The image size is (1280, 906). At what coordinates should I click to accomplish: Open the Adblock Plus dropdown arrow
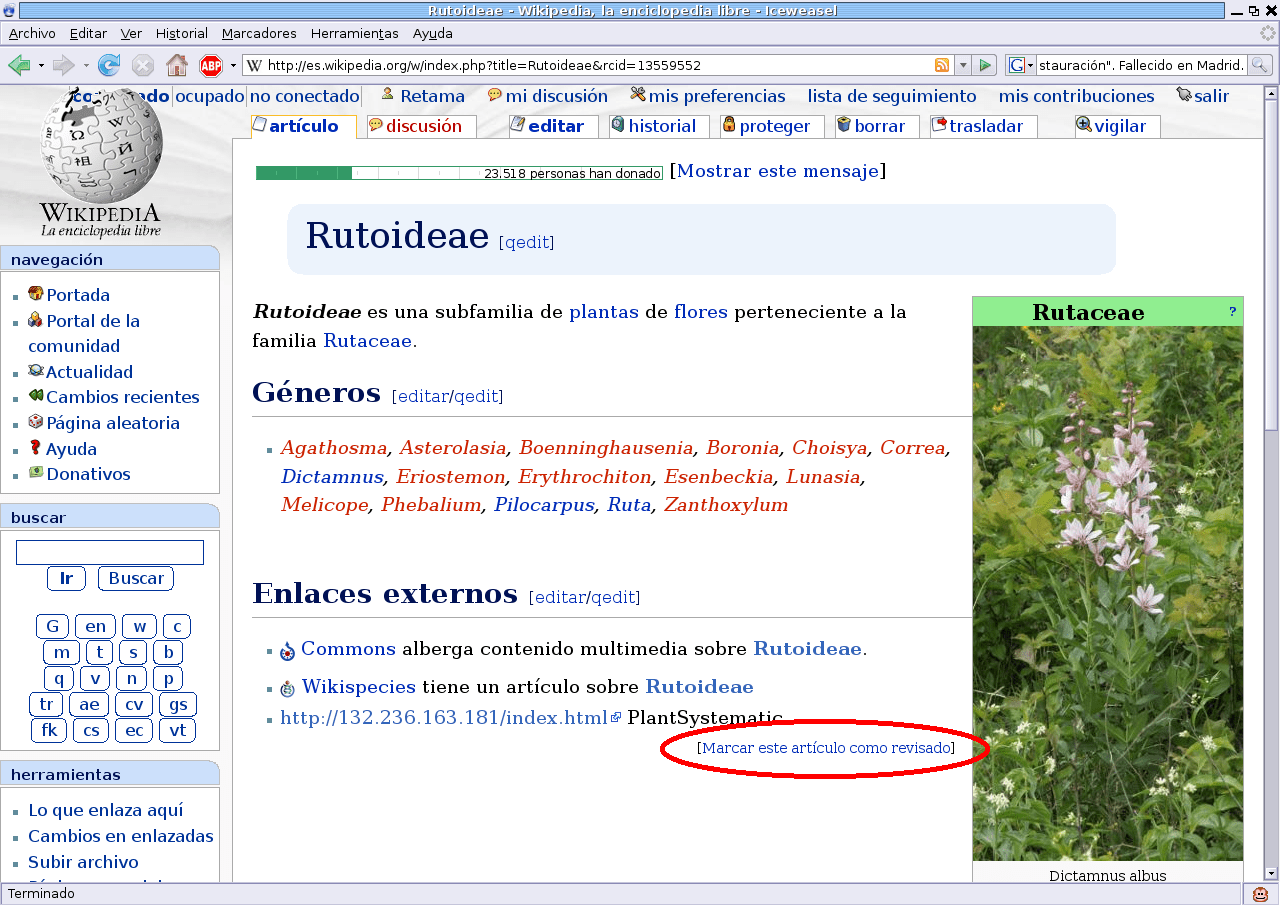233,66
